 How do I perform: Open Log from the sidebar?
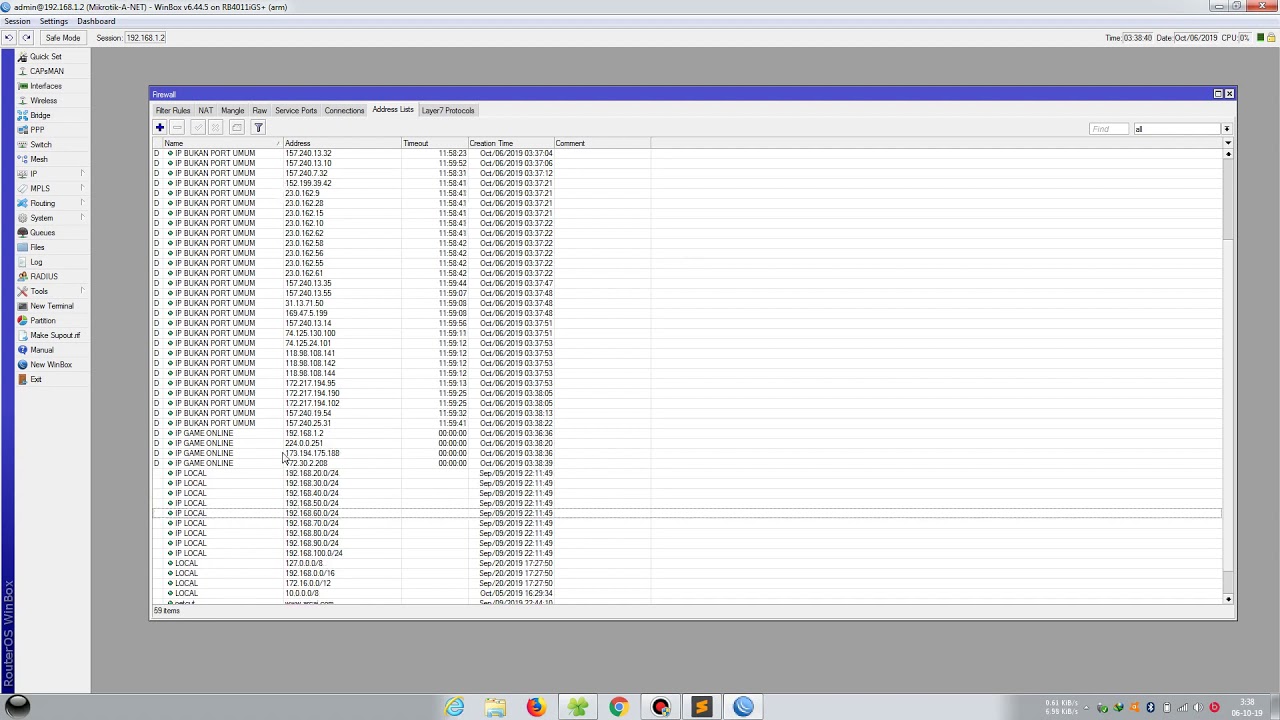[x=36, y=262]
